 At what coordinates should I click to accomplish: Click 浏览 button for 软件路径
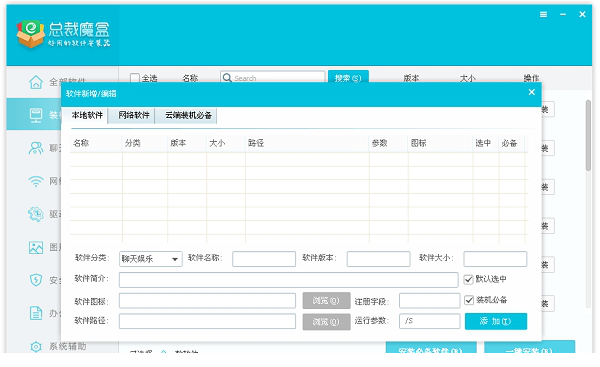[326, 321]
